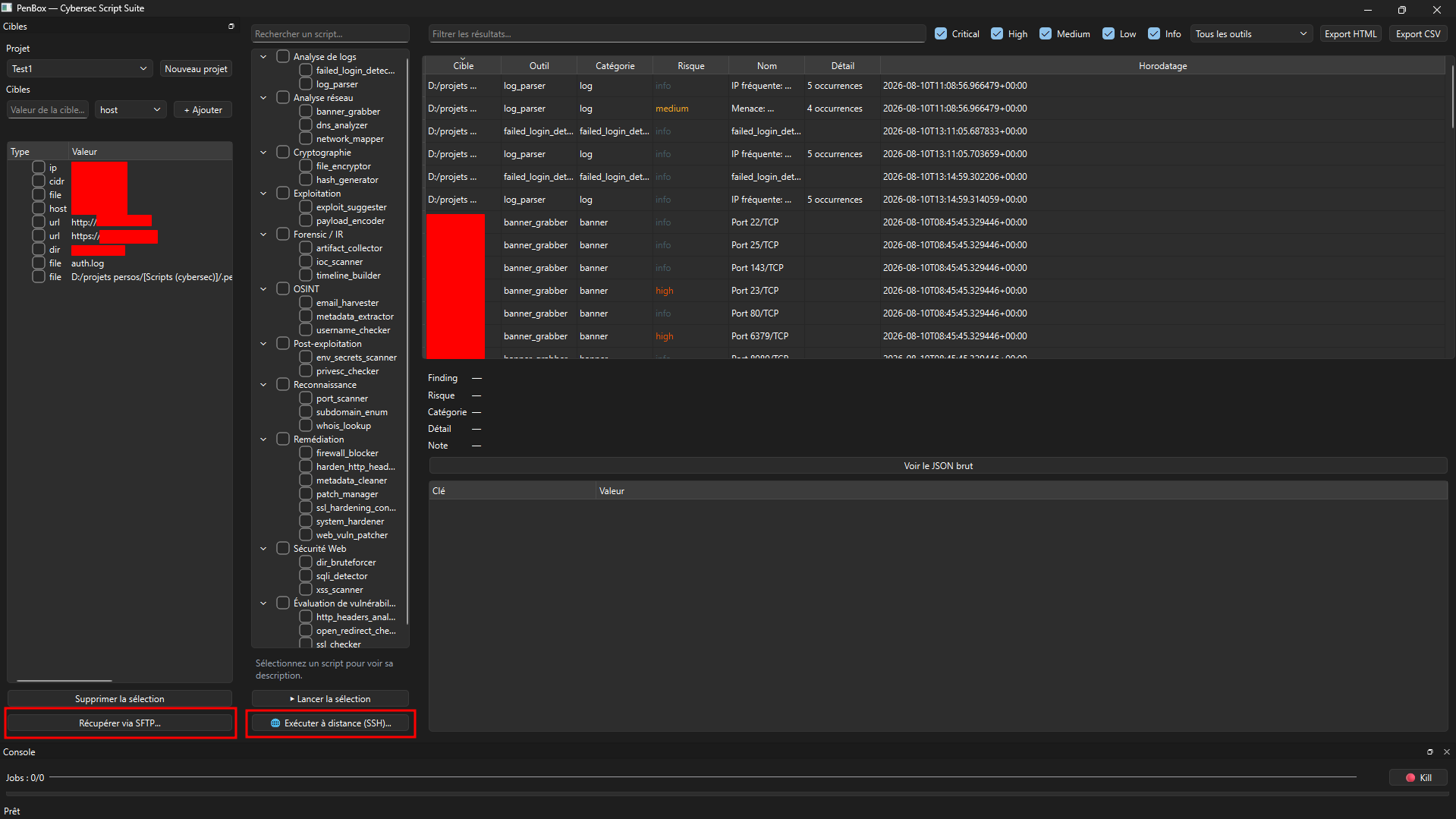Viewport: 1456px width, 819px height.
Task: Collapse the OSINT category chevron
Action: coord(263,289)
